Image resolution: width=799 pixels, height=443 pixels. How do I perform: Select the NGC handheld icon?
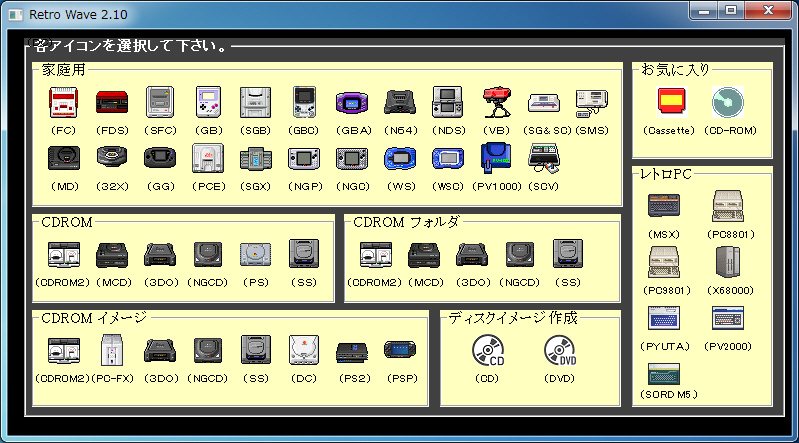pyautogui.click(x=352, y=159)
